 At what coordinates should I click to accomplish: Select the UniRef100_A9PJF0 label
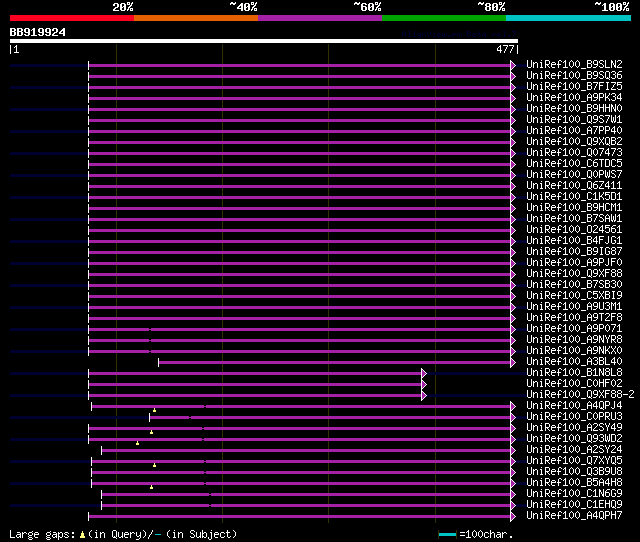[574, 263]
